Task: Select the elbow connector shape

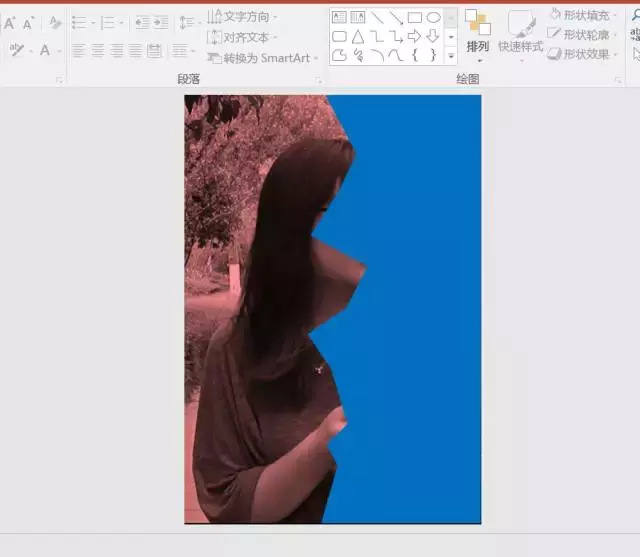Action: point(377,36)
